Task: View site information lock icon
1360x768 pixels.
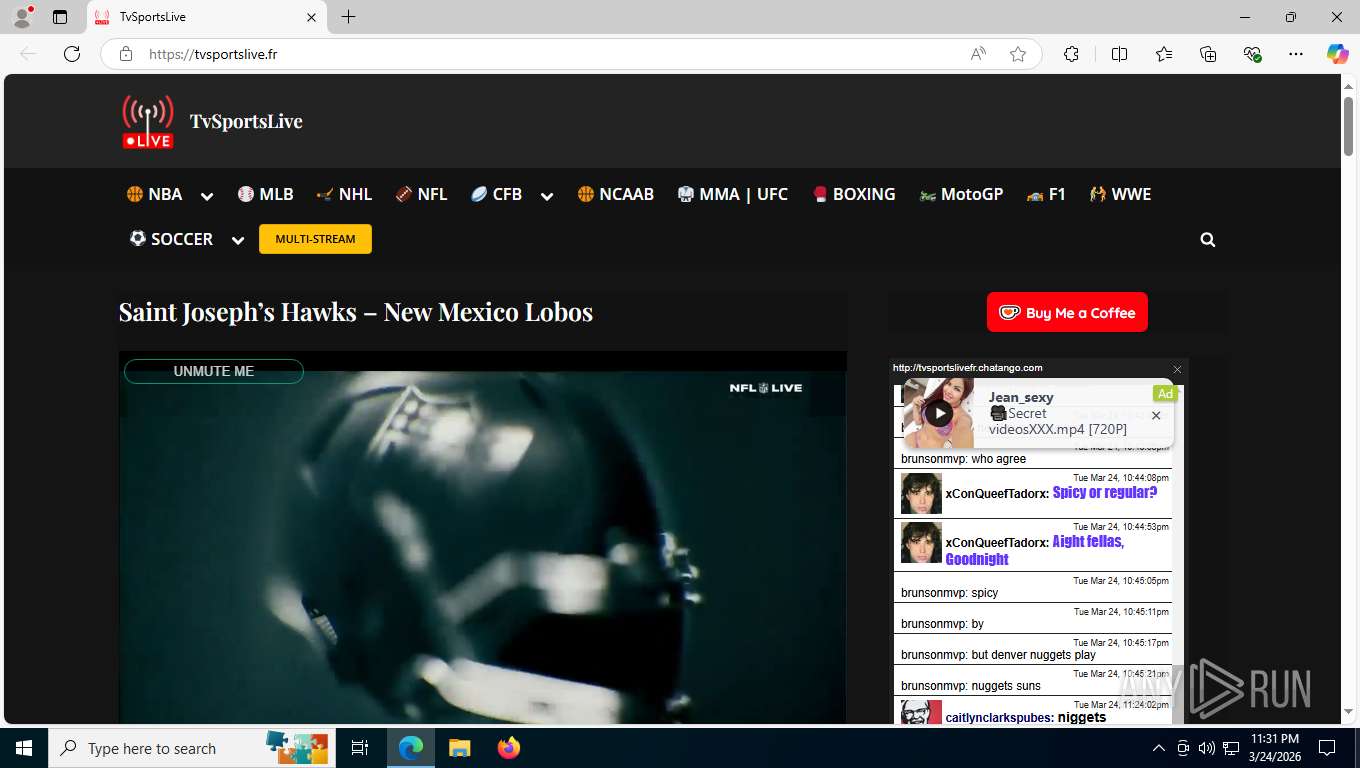Action: 126,54
